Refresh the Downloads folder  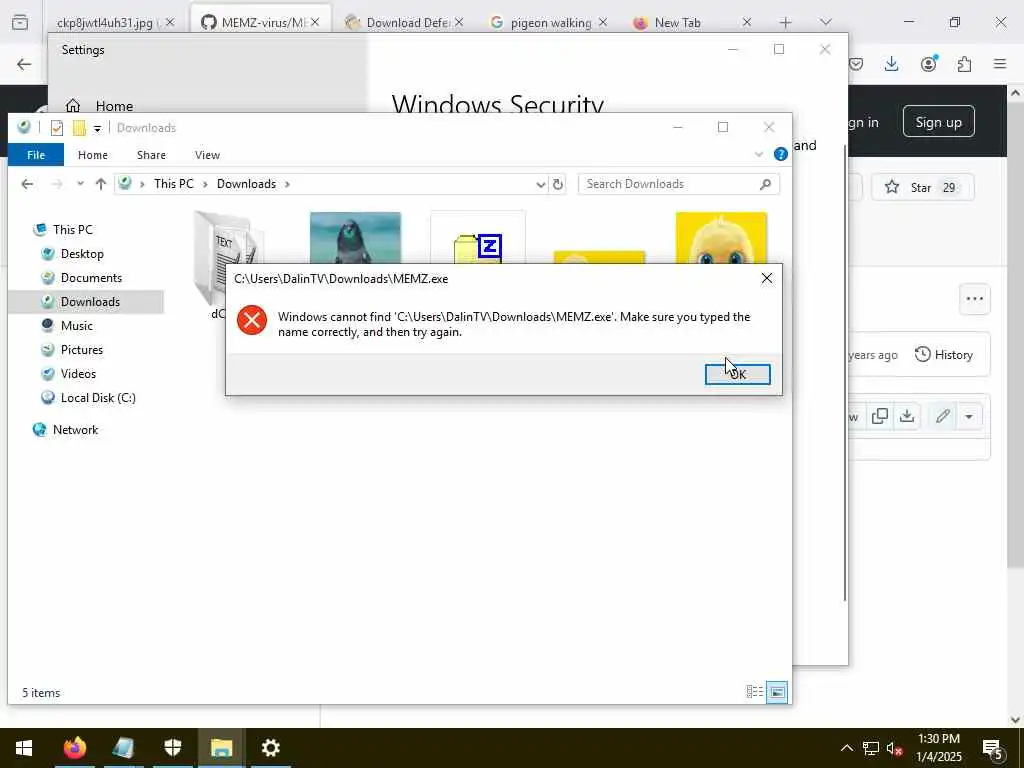tap(558, 185)
